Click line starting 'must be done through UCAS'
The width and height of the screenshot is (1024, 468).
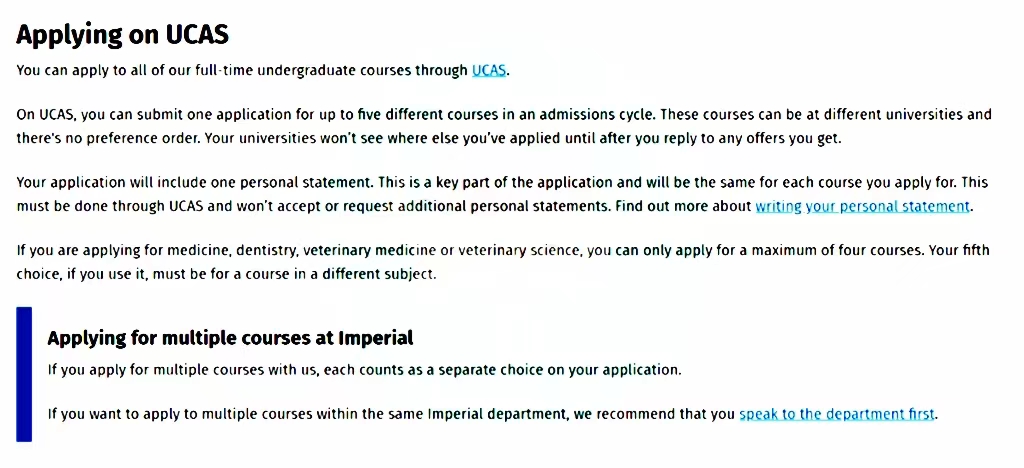495,207
